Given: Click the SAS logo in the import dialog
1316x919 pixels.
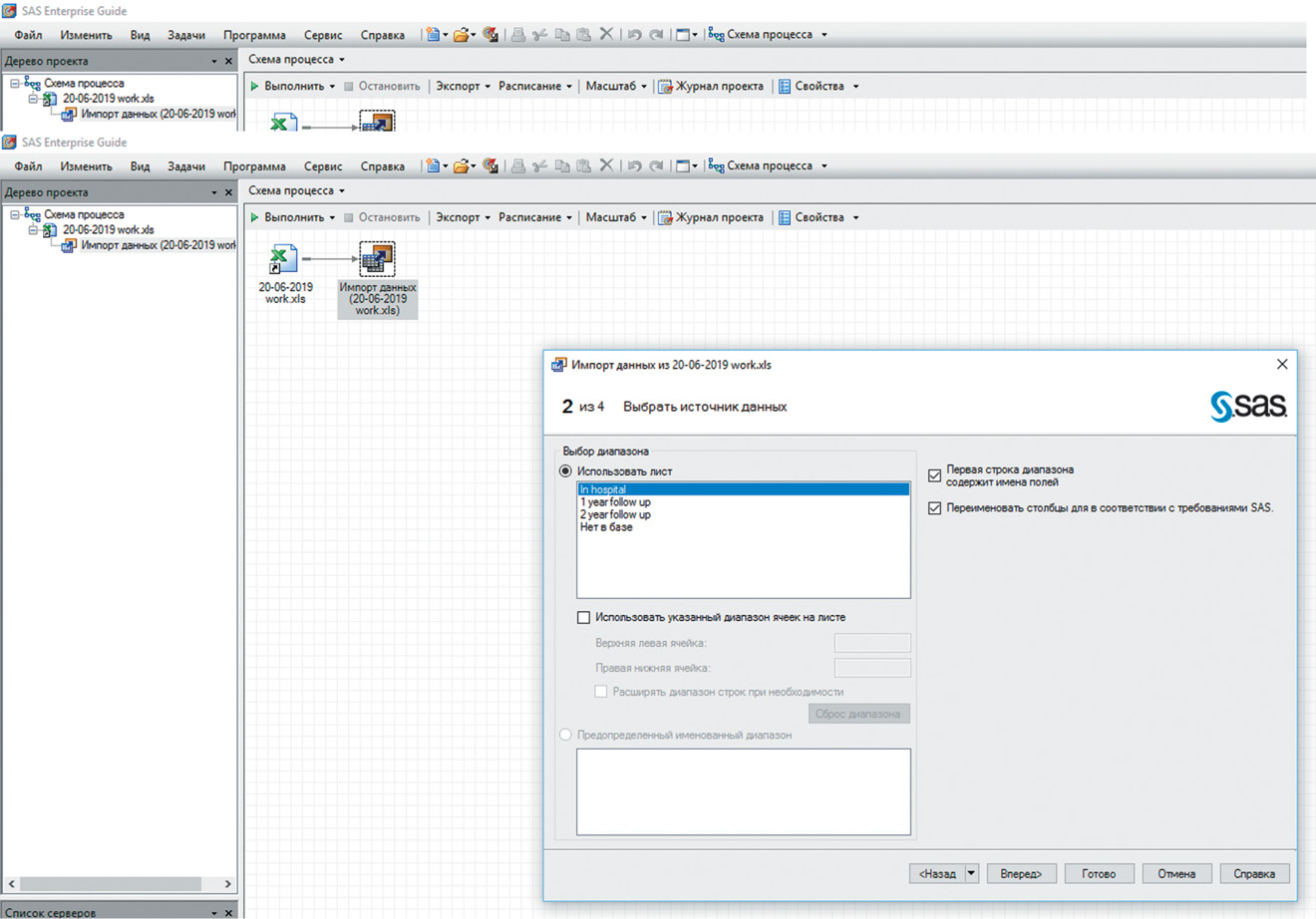Looking at the screenshot, I should 1248,406.
